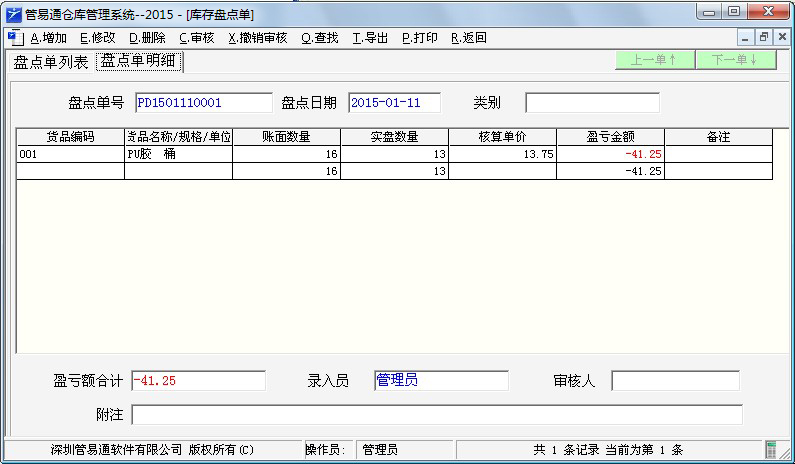Click the app icon in the title bar
This screenshot has width=795, height=464.
[13, 13]
